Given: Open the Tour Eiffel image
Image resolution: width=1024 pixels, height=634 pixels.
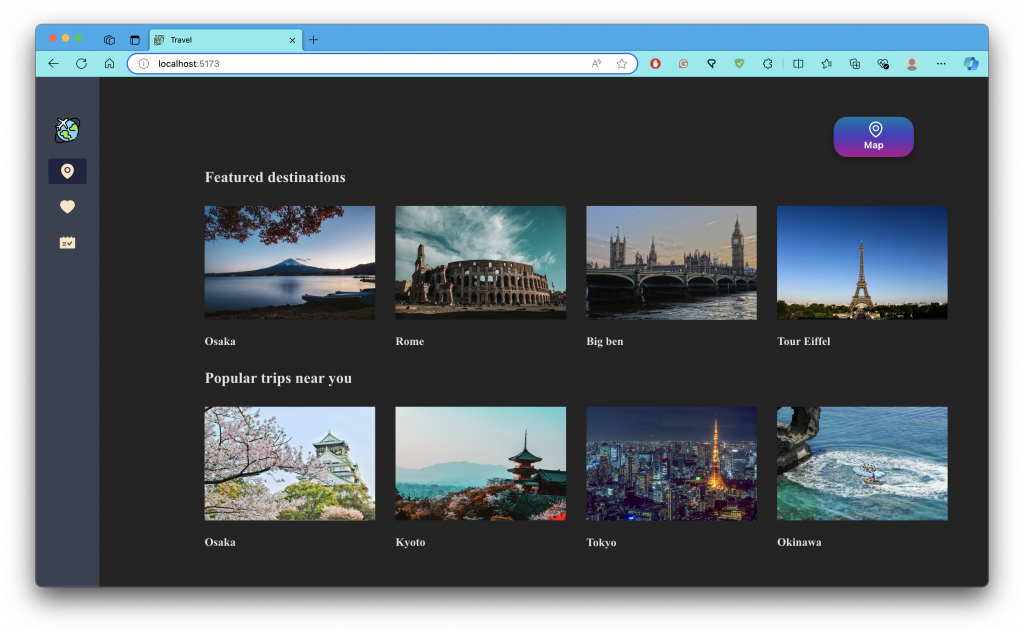Looking at the screenshot, I should pyautogui.click(x=862, y=262).
